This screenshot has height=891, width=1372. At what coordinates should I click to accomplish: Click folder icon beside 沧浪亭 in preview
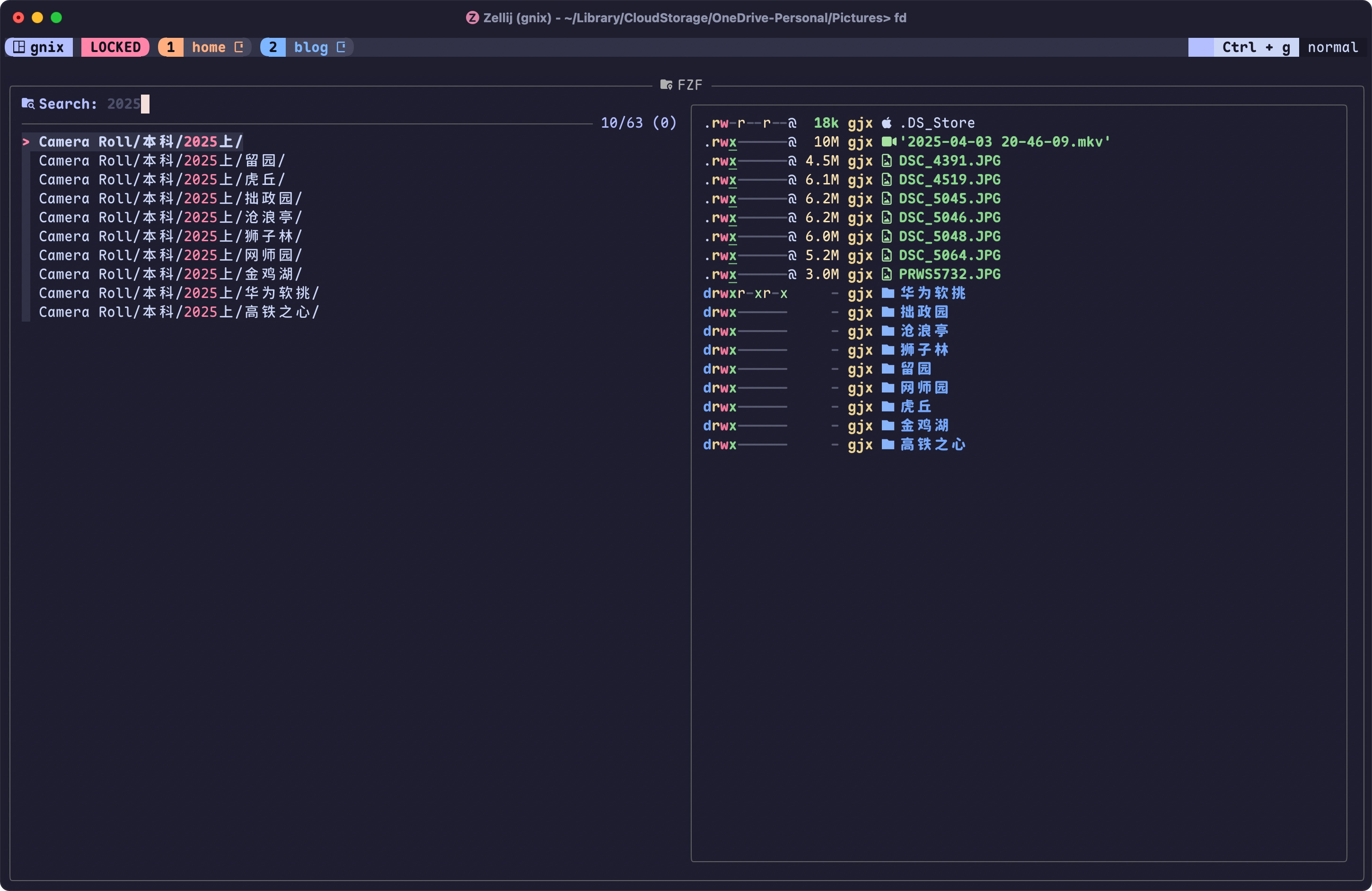tap(888, 332)
